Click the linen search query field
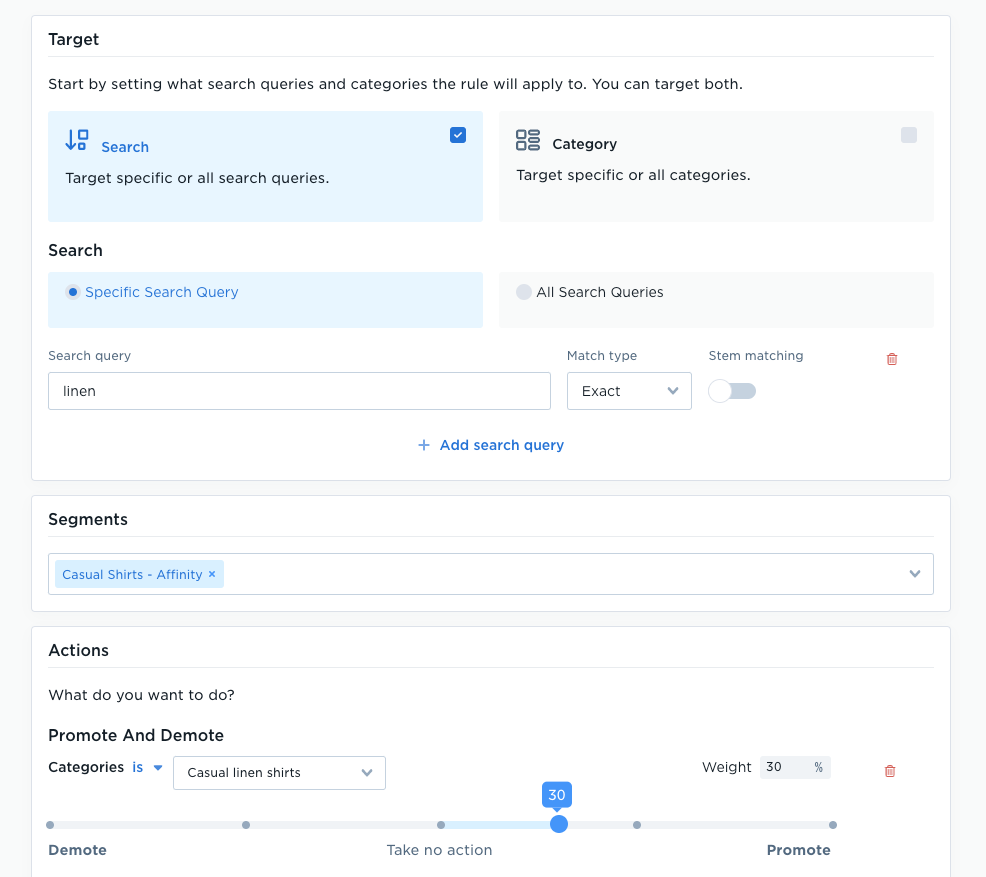986x877 pixels. point(299,391)
